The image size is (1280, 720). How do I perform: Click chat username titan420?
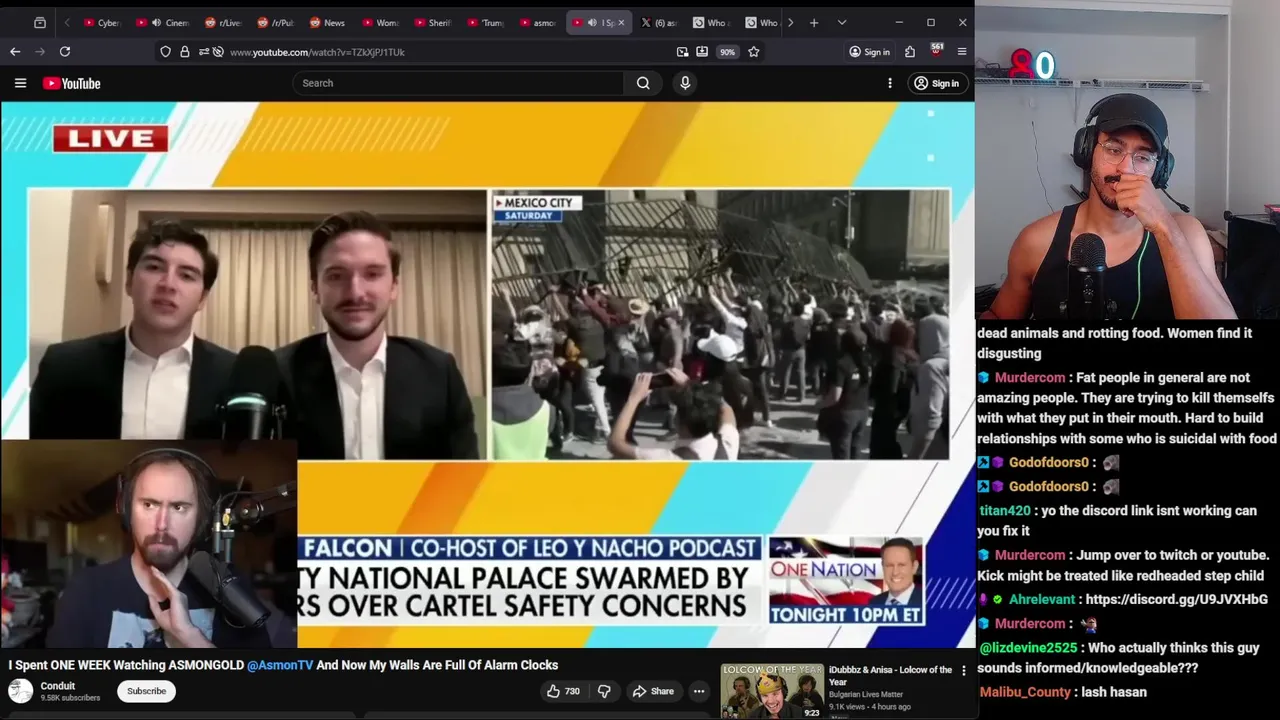[x=1005, y=511]
